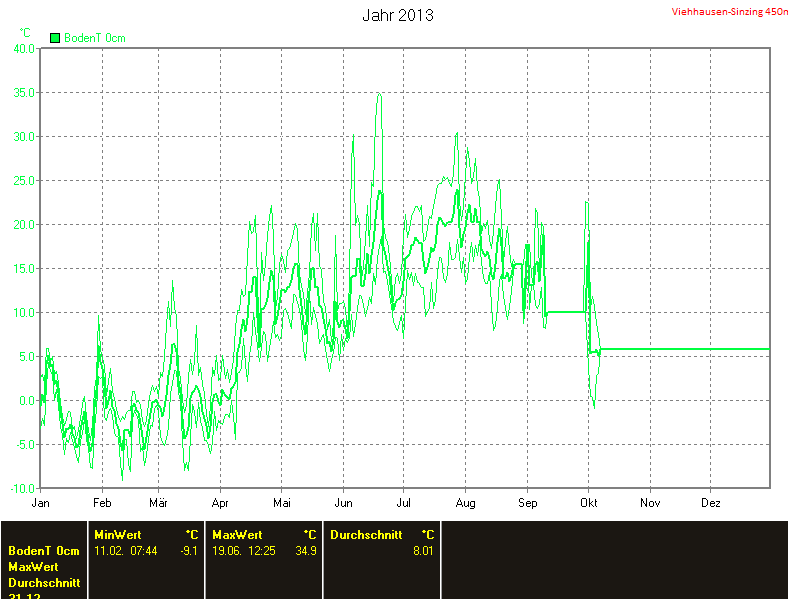Open the Viehhausen-Sinzing 450m station label
This screenshot has width=800, height=599.
point(730,11)
